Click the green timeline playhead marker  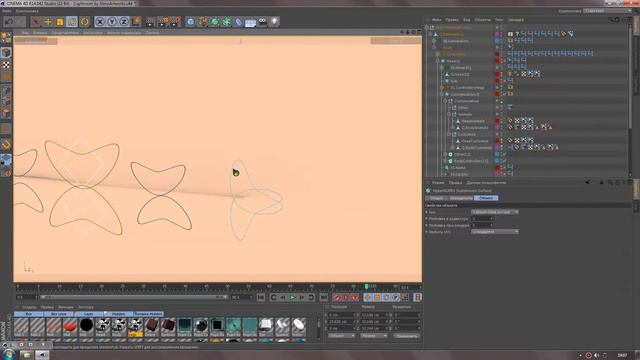pos(367,287)
